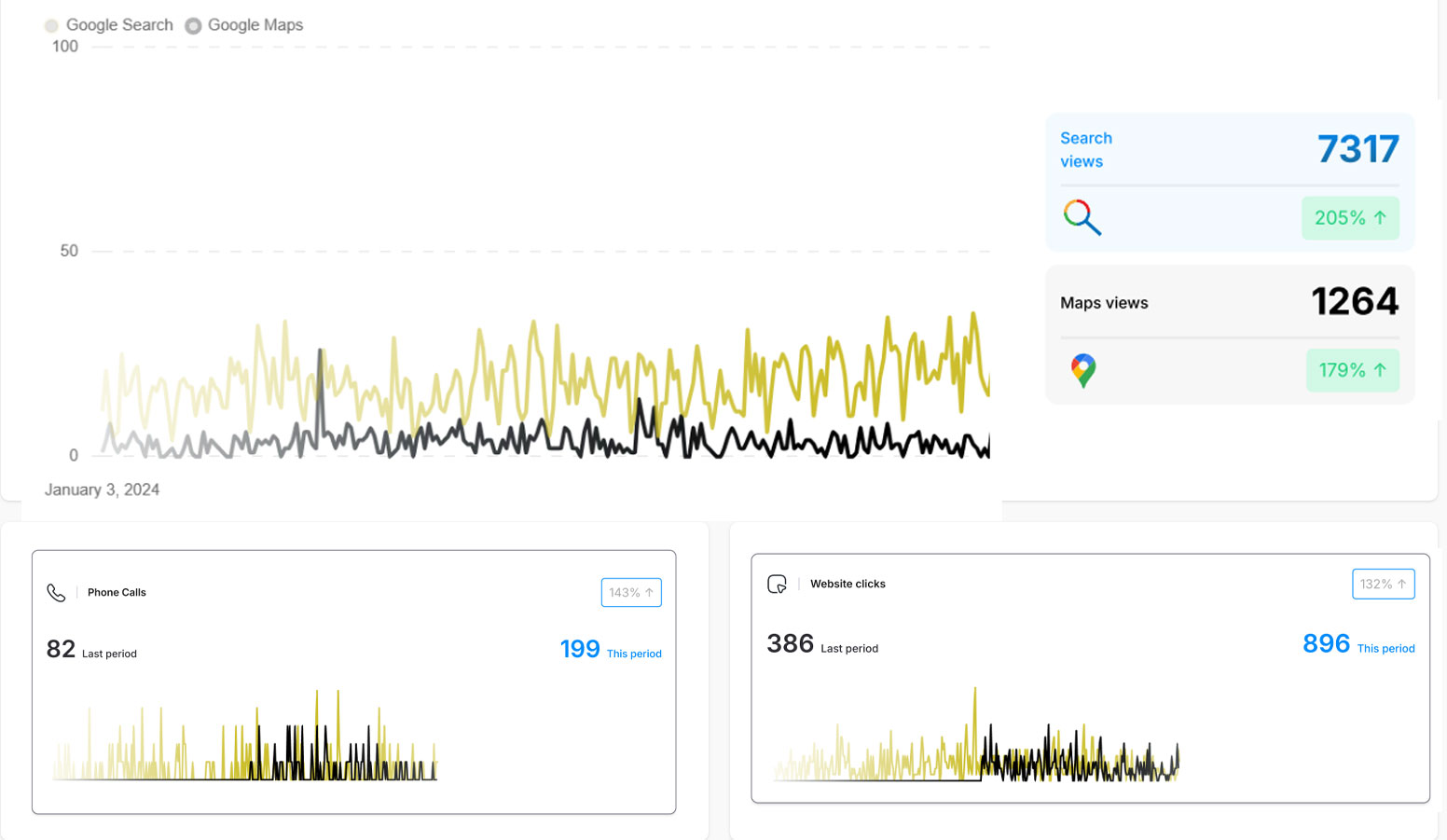Select the Search views card title
Viewport: 1447px width, 840px height.
(1085, 149)
